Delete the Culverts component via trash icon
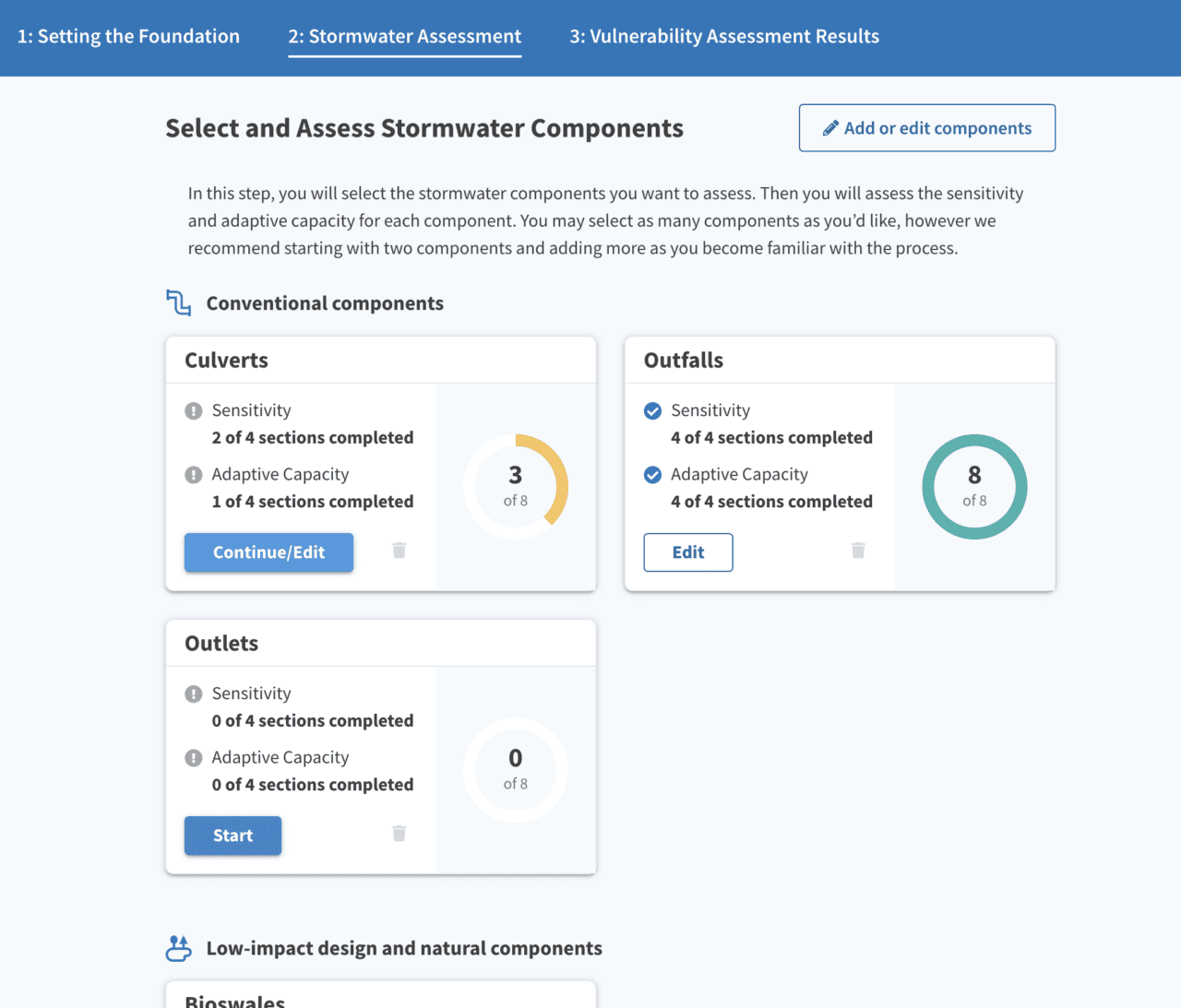Image resolution: width=1181 pixels, height=1008 pixels. click(x=399, y=551)
